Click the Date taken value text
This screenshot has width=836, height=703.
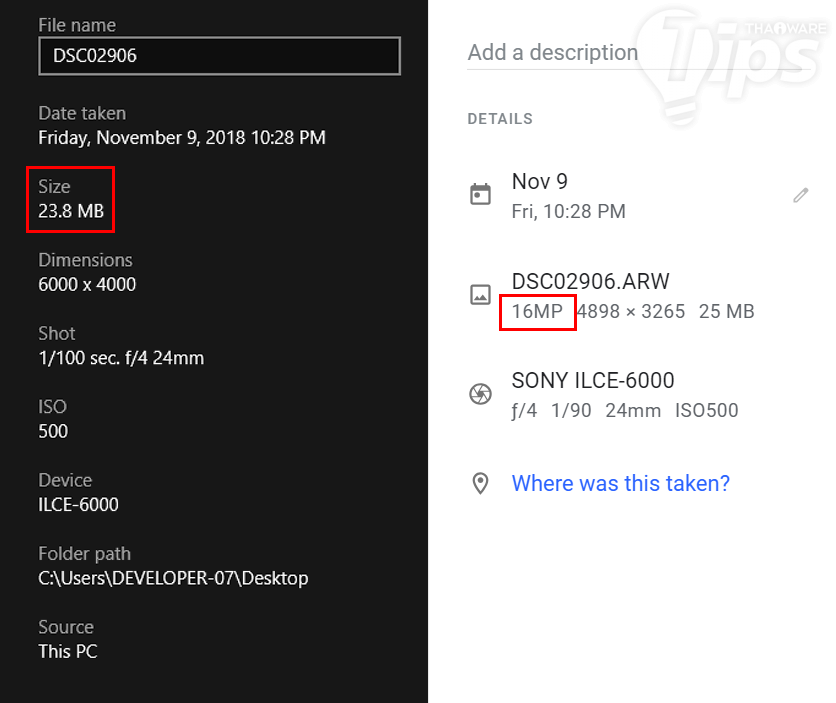[x=182, y=137]
